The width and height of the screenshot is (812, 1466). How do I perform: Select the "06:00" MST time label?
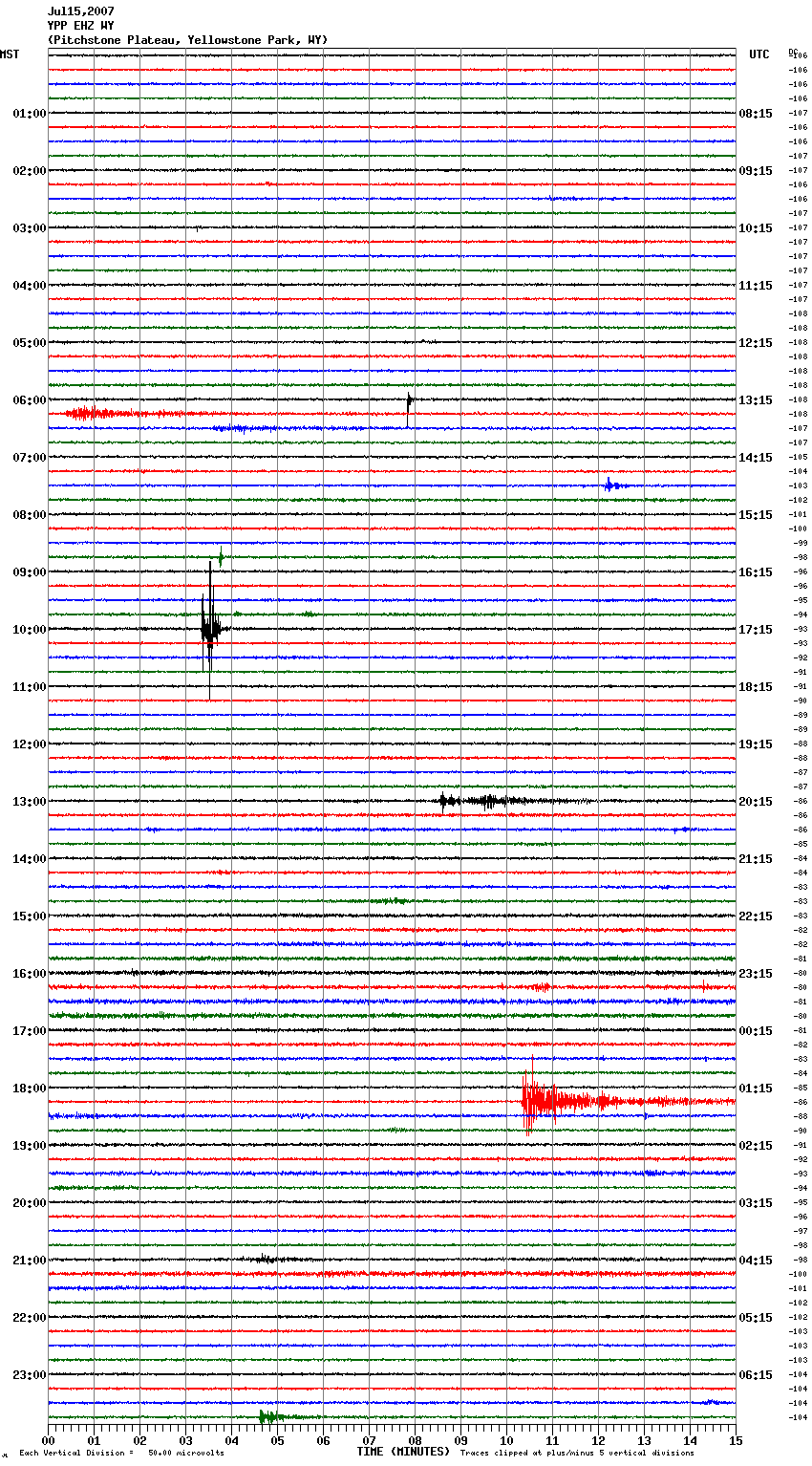30,400
